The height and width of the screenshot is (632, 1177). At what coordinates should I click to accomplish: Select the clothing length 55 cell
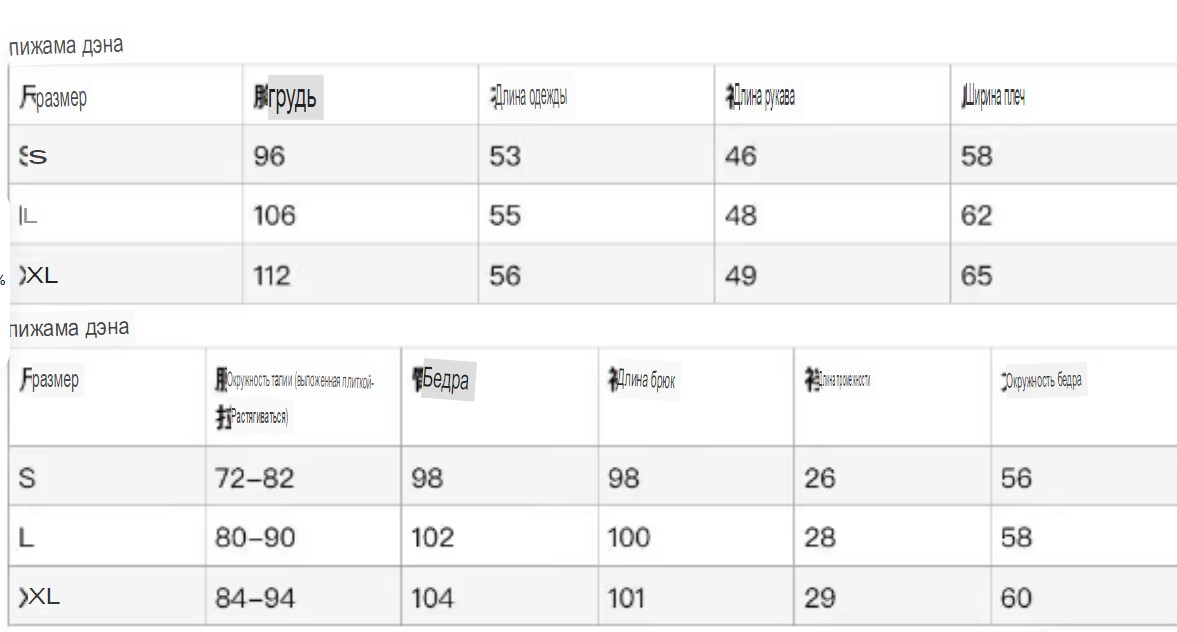596,215
